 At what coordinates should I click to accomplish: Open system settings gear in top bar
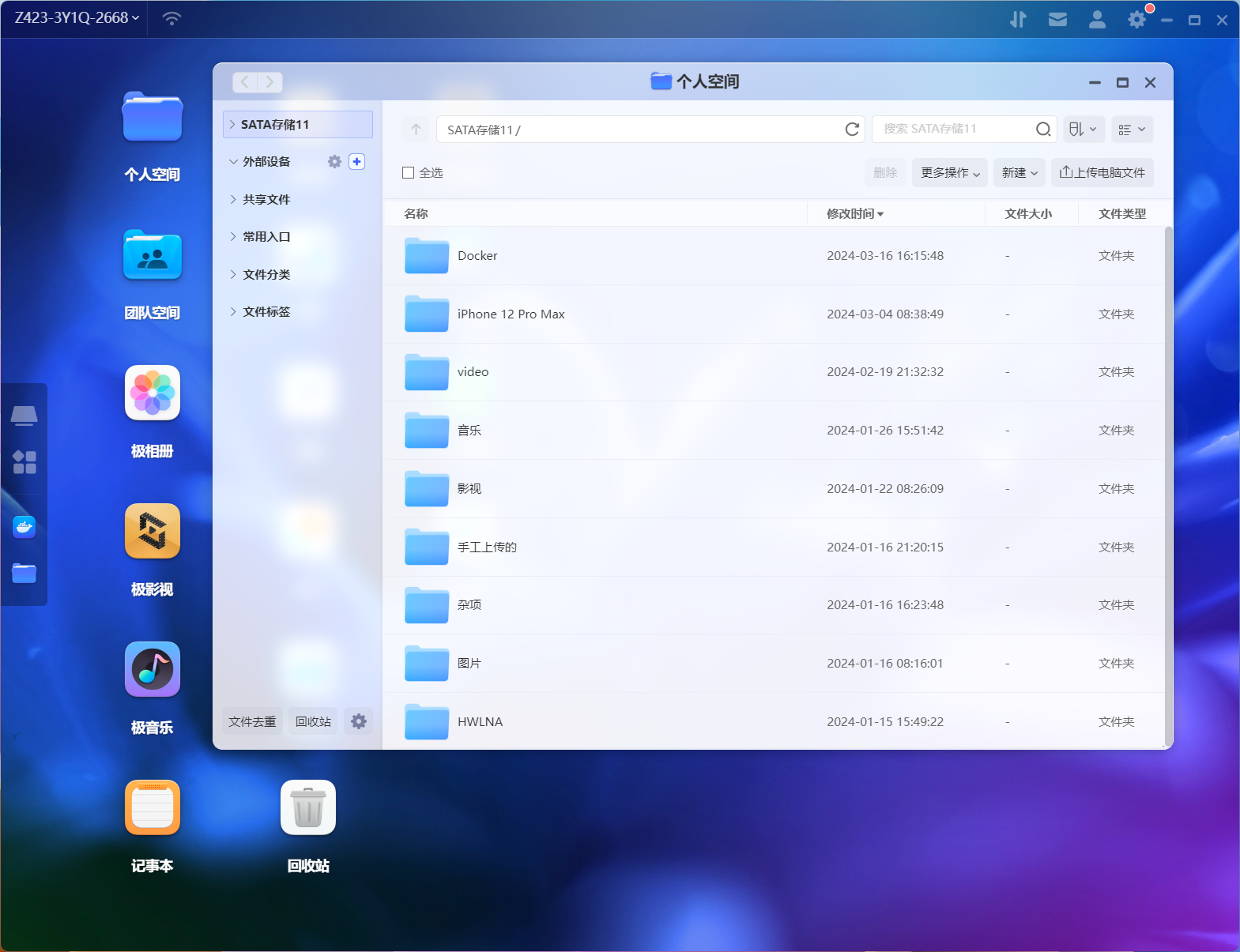click(1136, 19)
